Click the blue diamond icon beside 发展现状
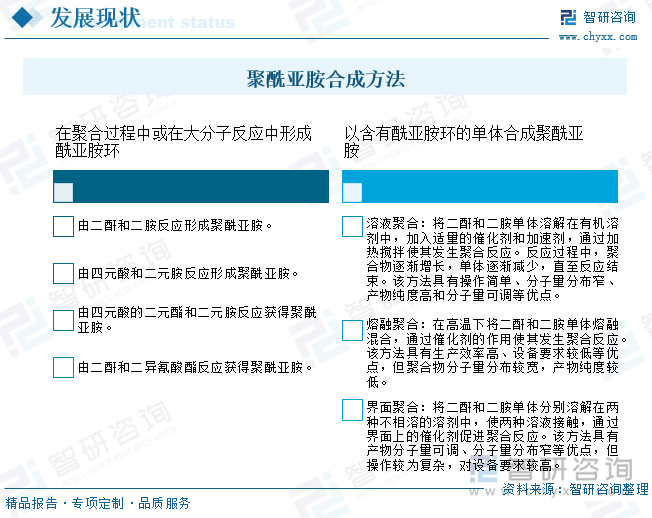The width and height of the screenshot is (652, 518). click(23, 18)
